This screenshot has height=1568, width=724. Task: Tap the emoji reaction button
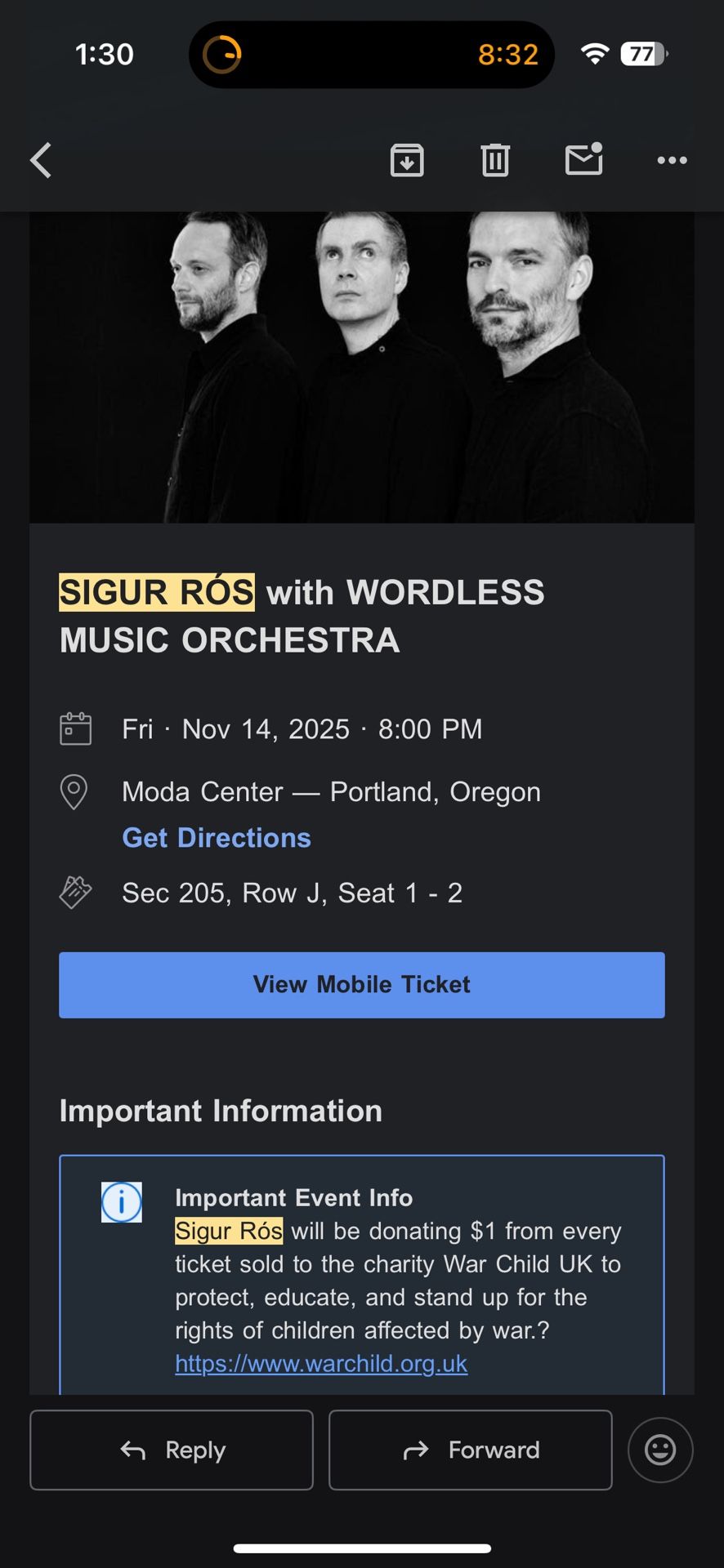coord(660,1450)
